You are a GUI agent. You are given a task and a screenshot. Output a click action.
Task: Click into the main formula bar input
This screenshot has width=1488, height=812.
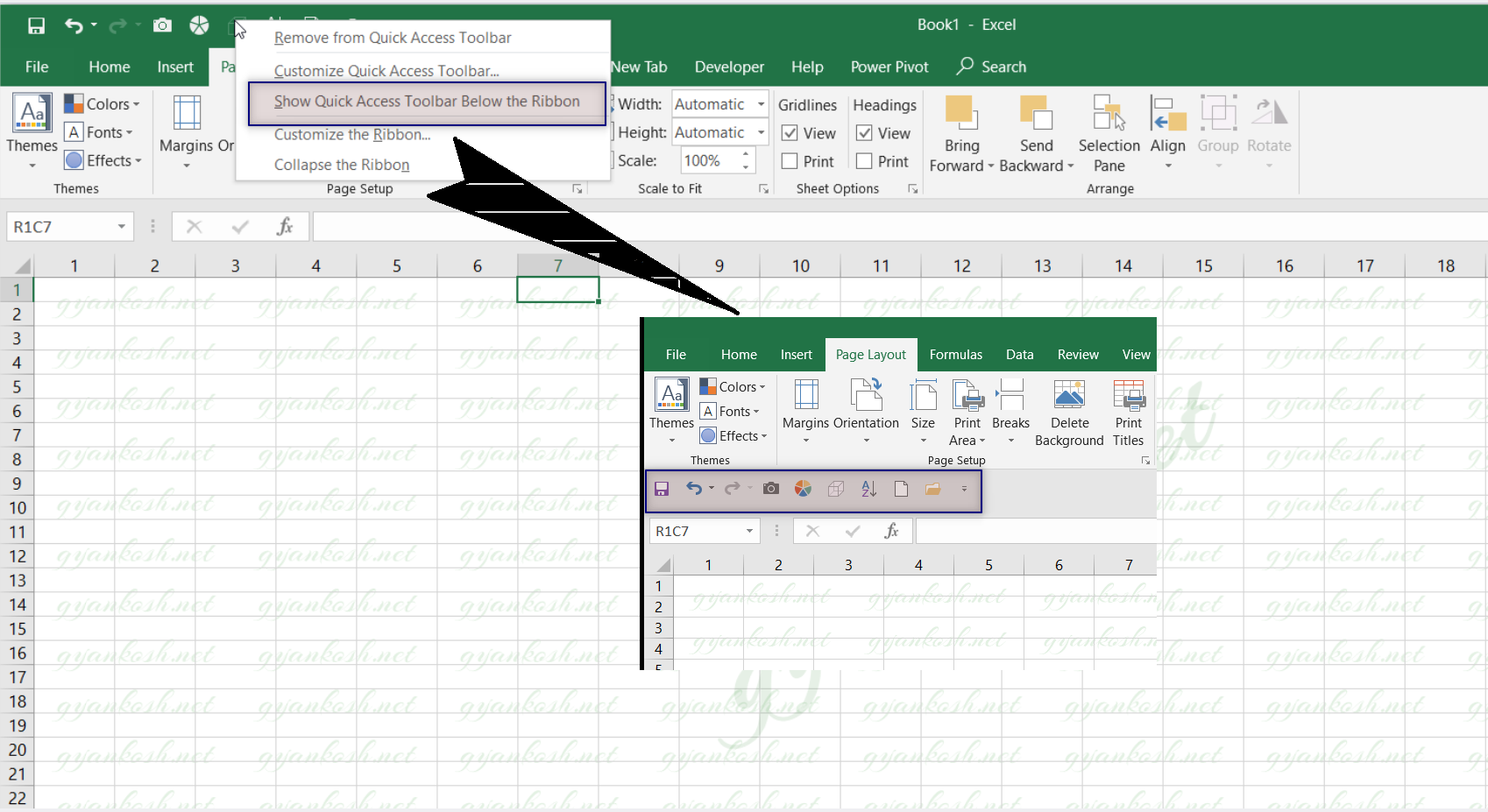point(900,227)
